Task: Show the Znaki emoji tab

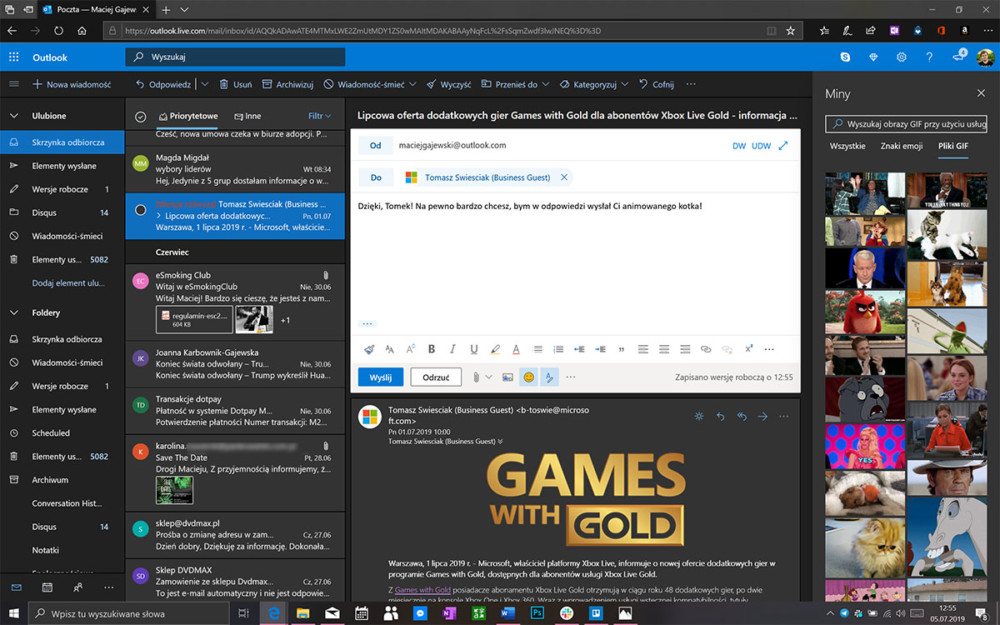Action: tap(901, 146)
